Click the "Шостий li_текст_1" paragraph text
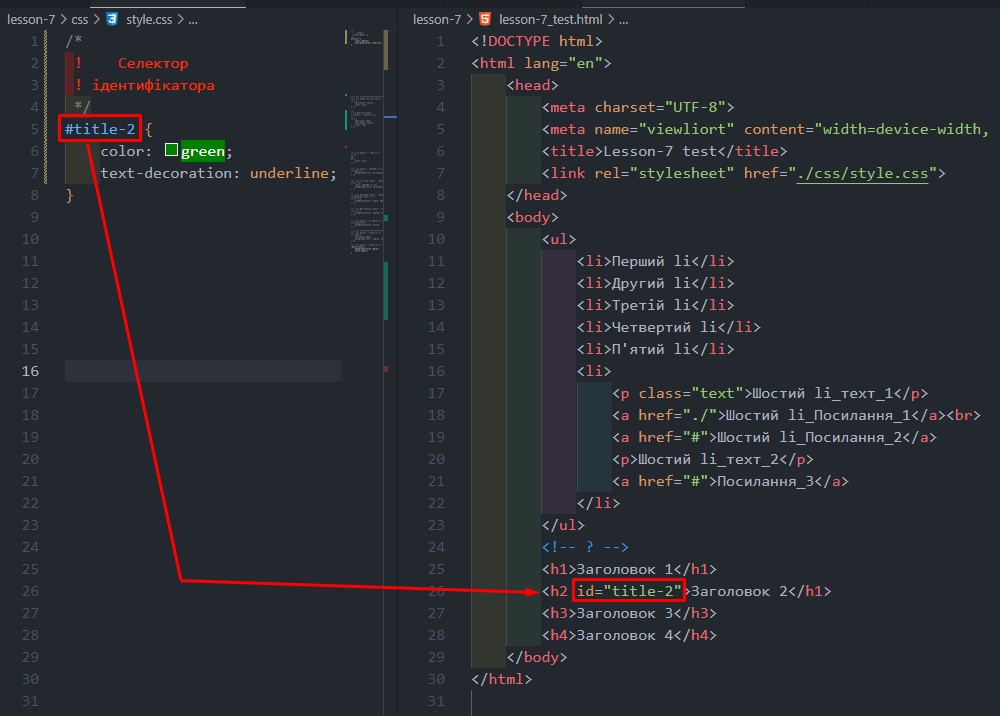 coord(823,393)
